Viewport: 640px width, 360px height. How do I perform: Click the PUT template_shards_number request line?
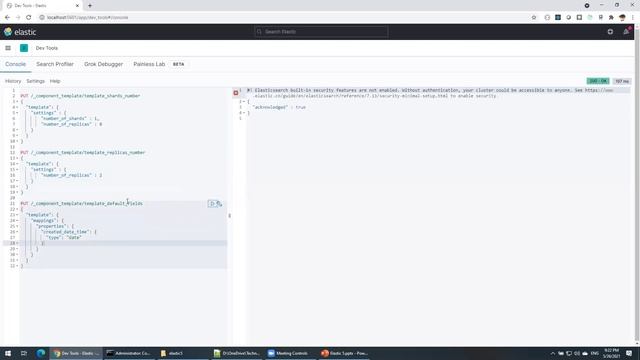pyautogui.click(x=80, y=96)
